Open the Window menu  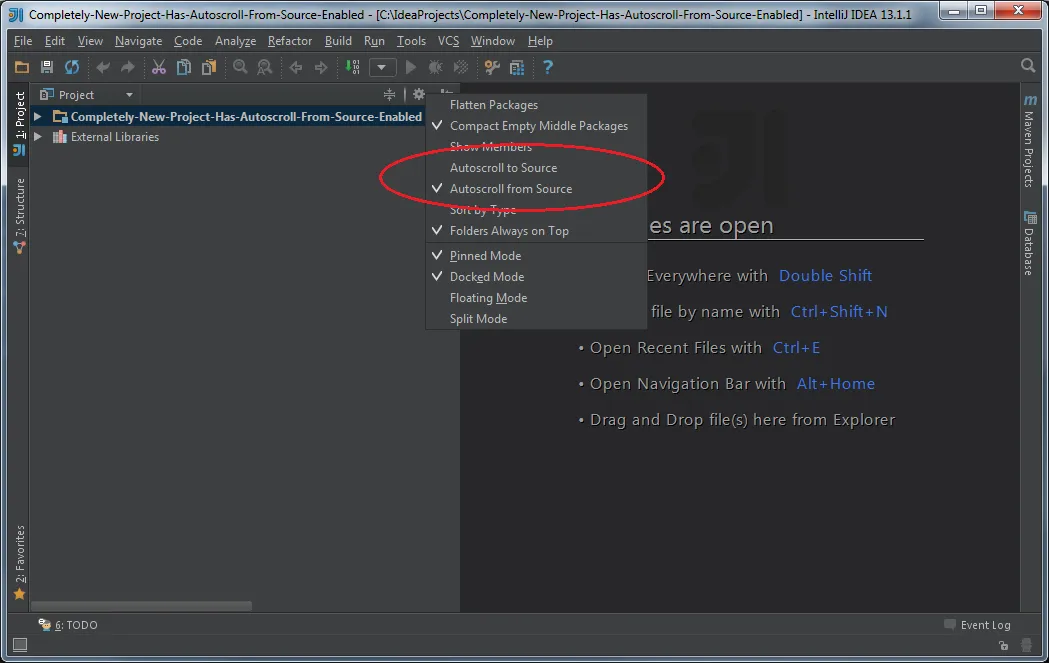(493, 41)
